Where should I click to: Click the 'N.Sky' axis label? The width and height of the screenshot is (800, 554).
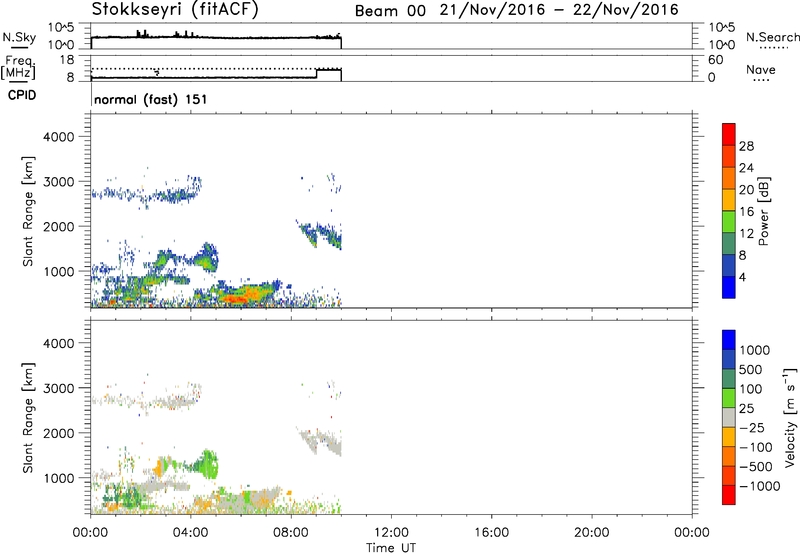[x=19, y=37]
